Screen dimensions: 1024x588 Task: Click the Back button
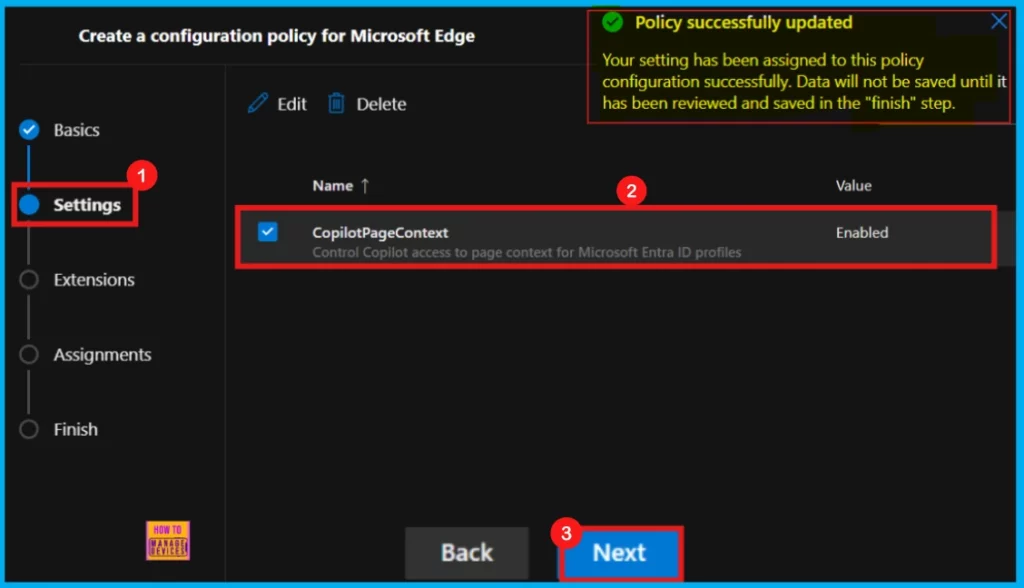[467, 553]
